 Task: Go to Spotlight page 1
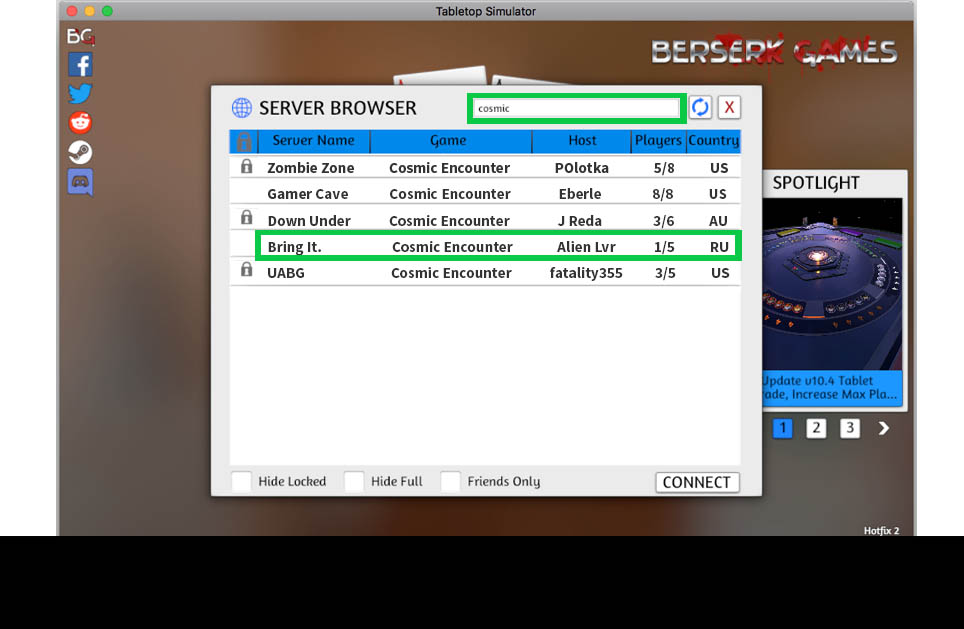click(x=783, y=428)
